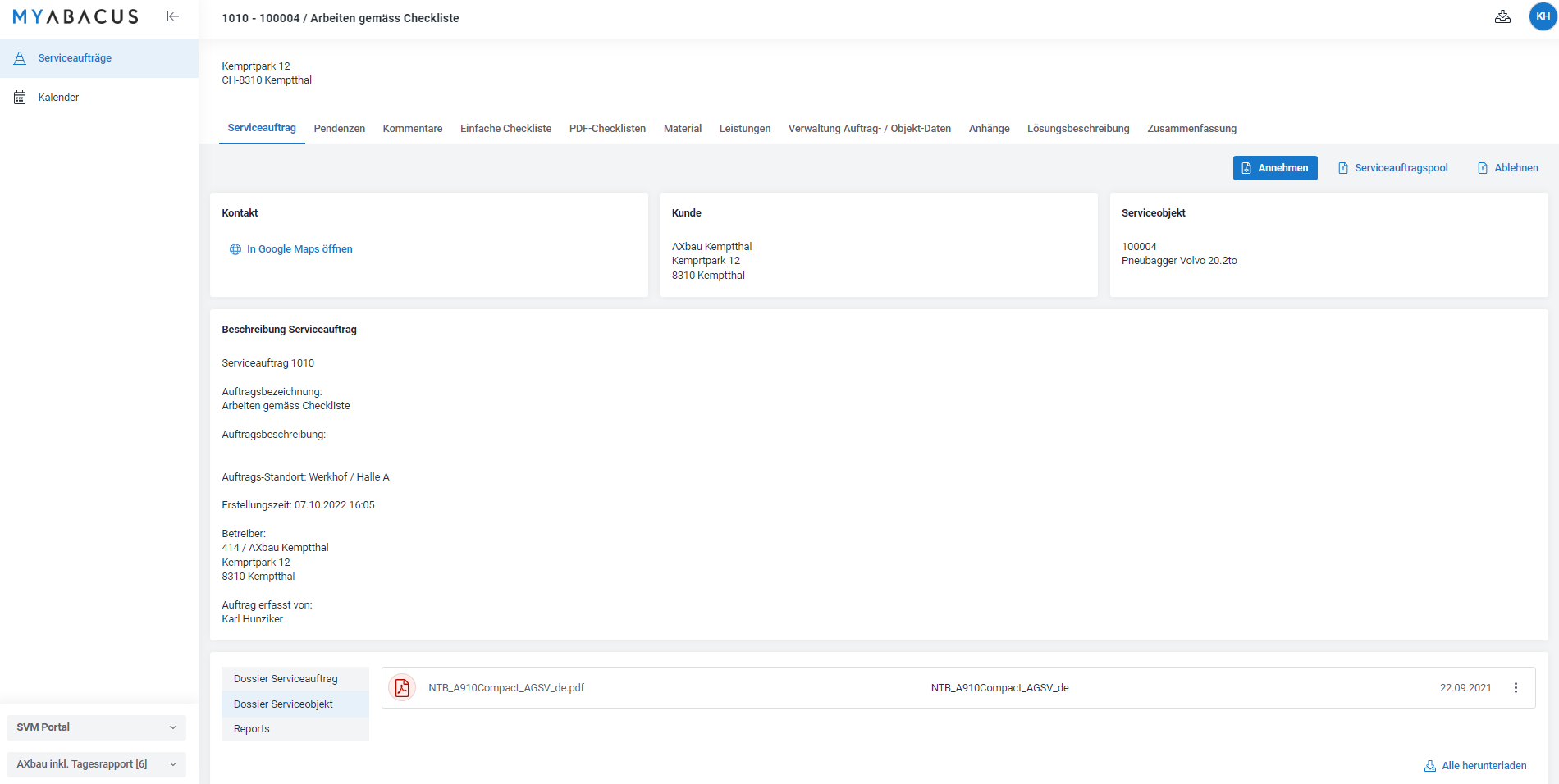Viewport: 1559px width, 784px height.
Task: Open the inbox tray icon in header
Action: [x=1502, y=16]
